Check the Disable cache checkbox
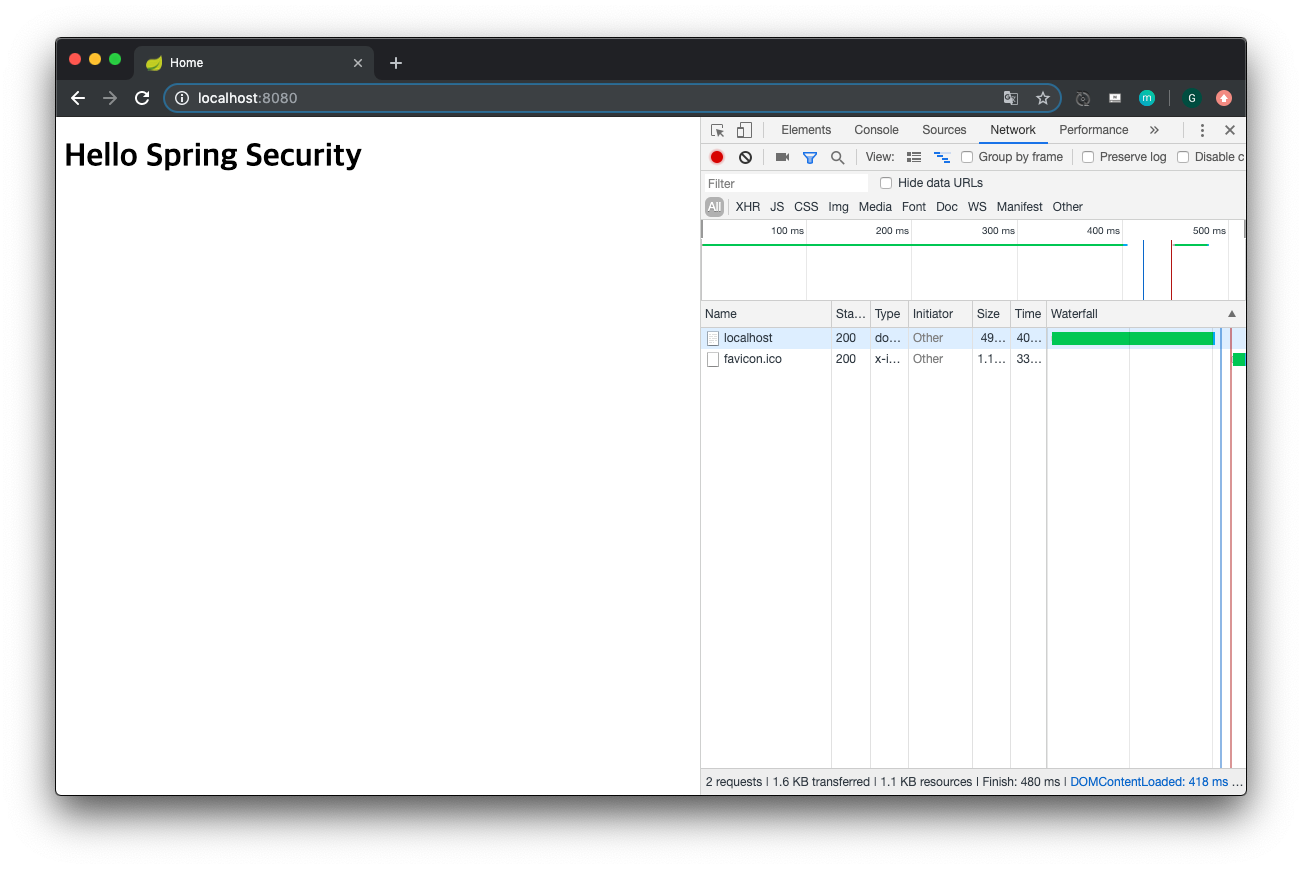Screen dimensions: 1302x869 coord(1183,157)
